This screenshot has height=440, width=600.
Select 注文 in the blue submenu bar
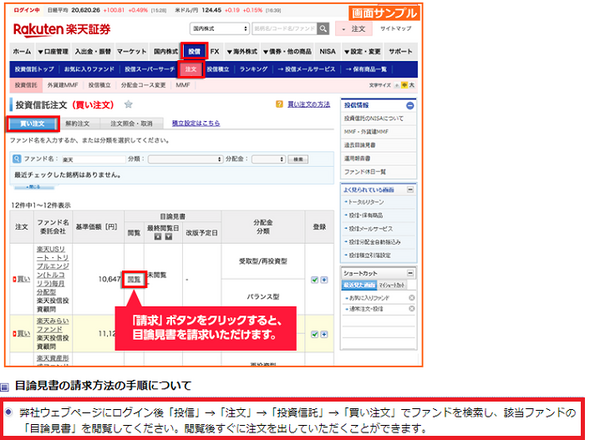tap(191, 69)
